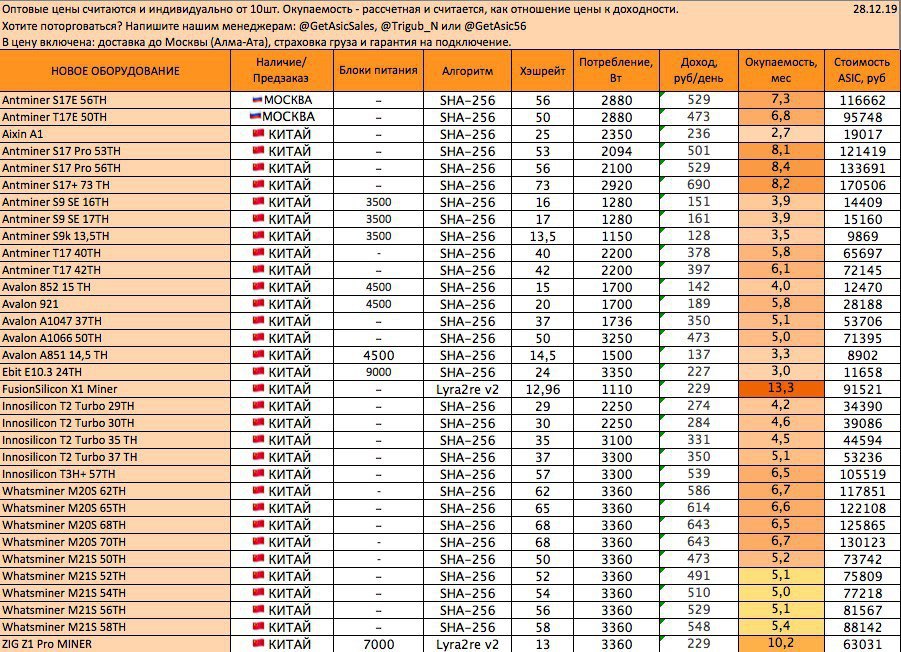The width and height of the screenshot is (901, 652).
Task: Select the Antminer S9k 13,5TH name cell
Action: (x=115, y=236)
